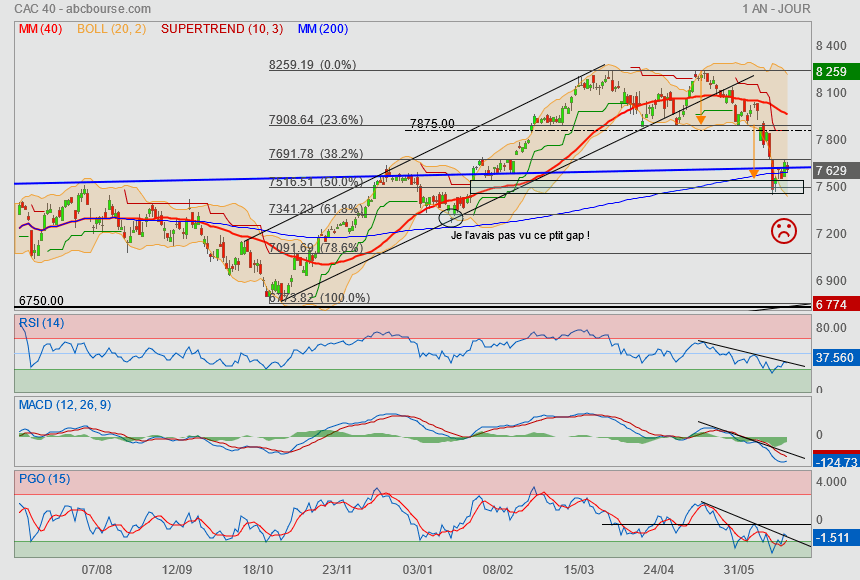The height and width of the screenshot is (580, 860).
Task: Click the 7 500 price axis value
Action: 831,187
